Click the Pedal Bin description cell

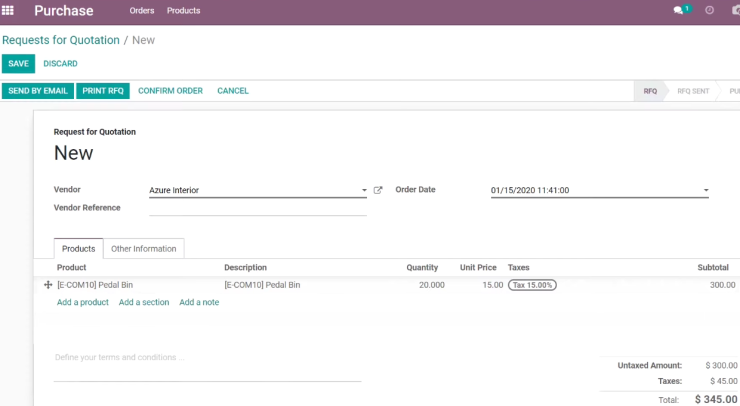262,285
